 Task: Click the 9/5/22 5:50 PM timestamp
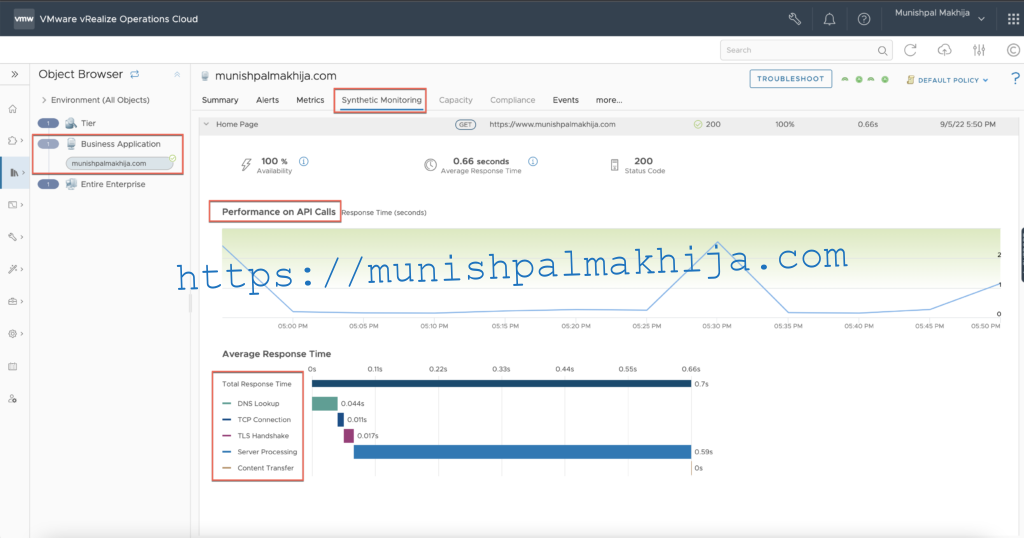pyautogui.click(x=968, y=124)
